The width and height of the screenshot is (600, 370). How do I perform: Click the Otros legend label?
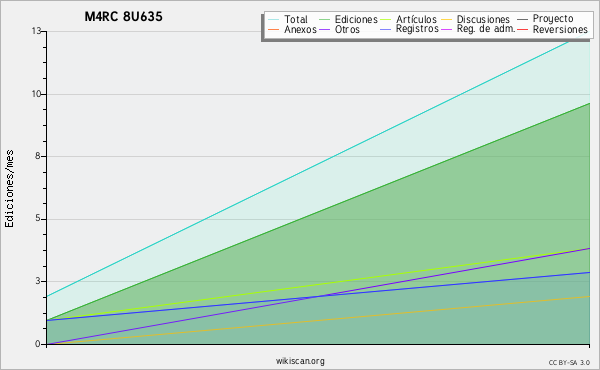[x=347, y=29]
